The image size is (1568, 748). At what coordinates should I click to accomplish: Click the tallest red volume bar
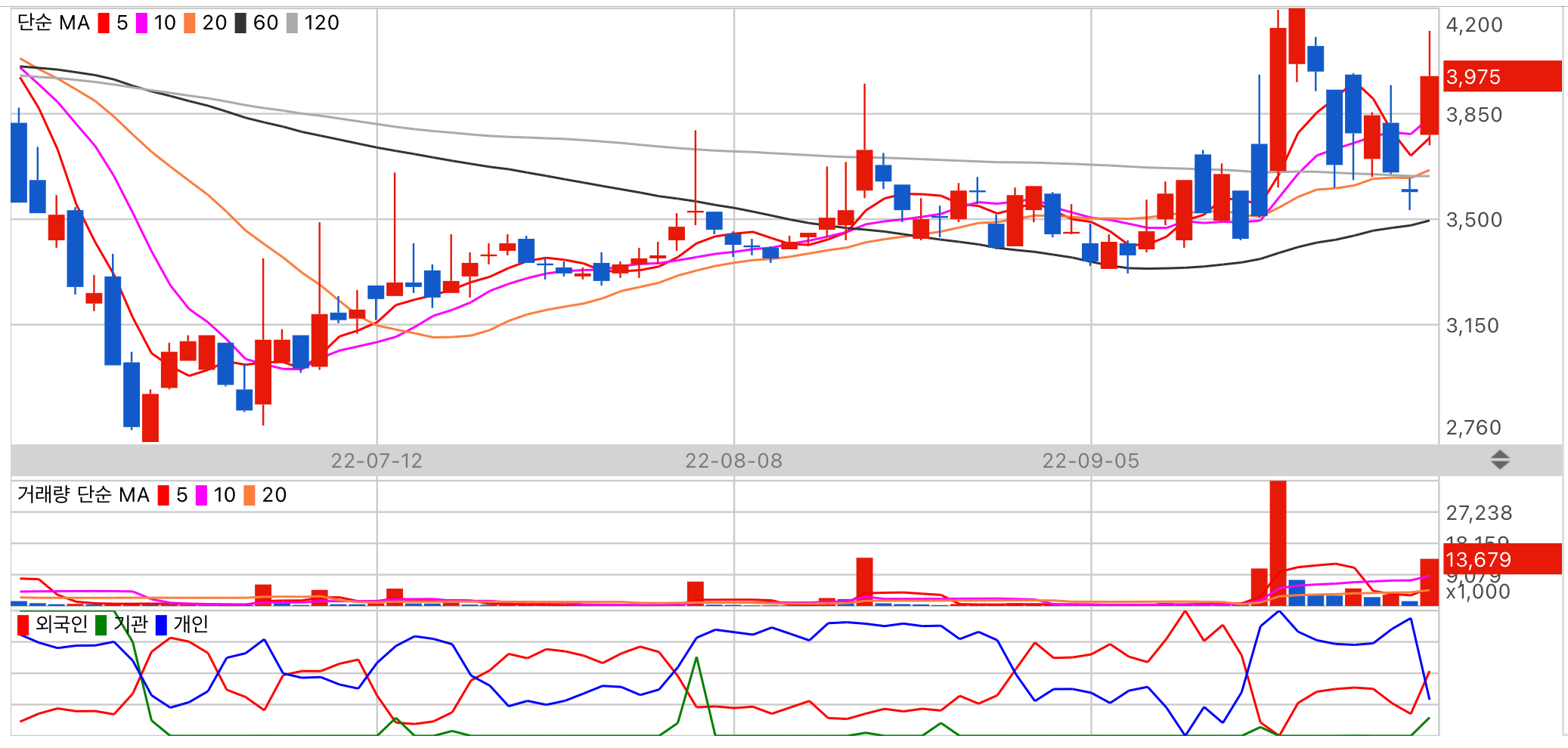1278,543
